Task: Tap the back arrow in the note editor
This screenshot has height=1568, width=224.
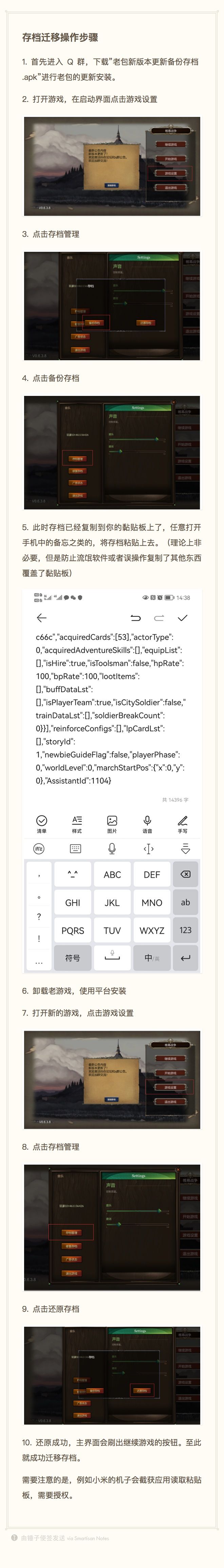Action: [x=41, y=618]
